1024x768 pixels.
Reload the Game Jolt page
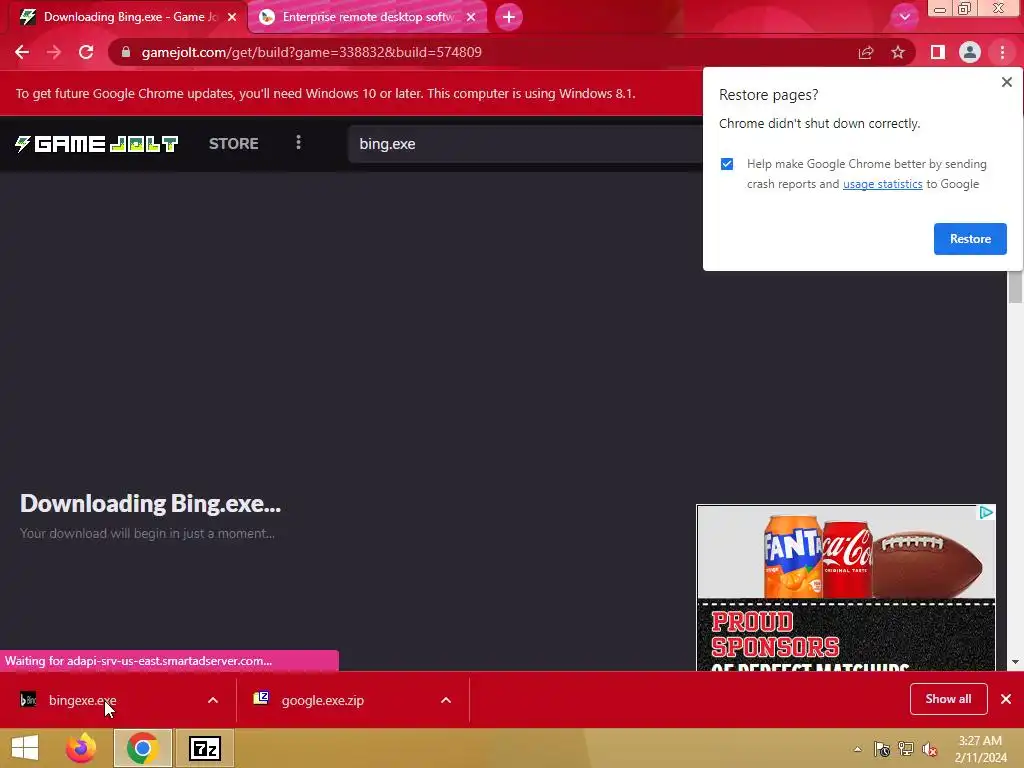tap(86, 52)
